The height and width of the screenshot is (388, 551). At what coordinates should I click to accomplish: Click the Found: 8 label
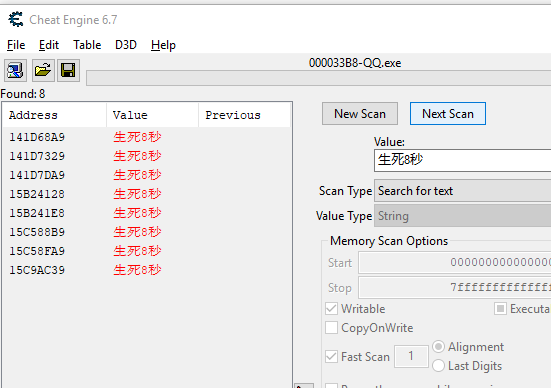(x=23, y=94)
